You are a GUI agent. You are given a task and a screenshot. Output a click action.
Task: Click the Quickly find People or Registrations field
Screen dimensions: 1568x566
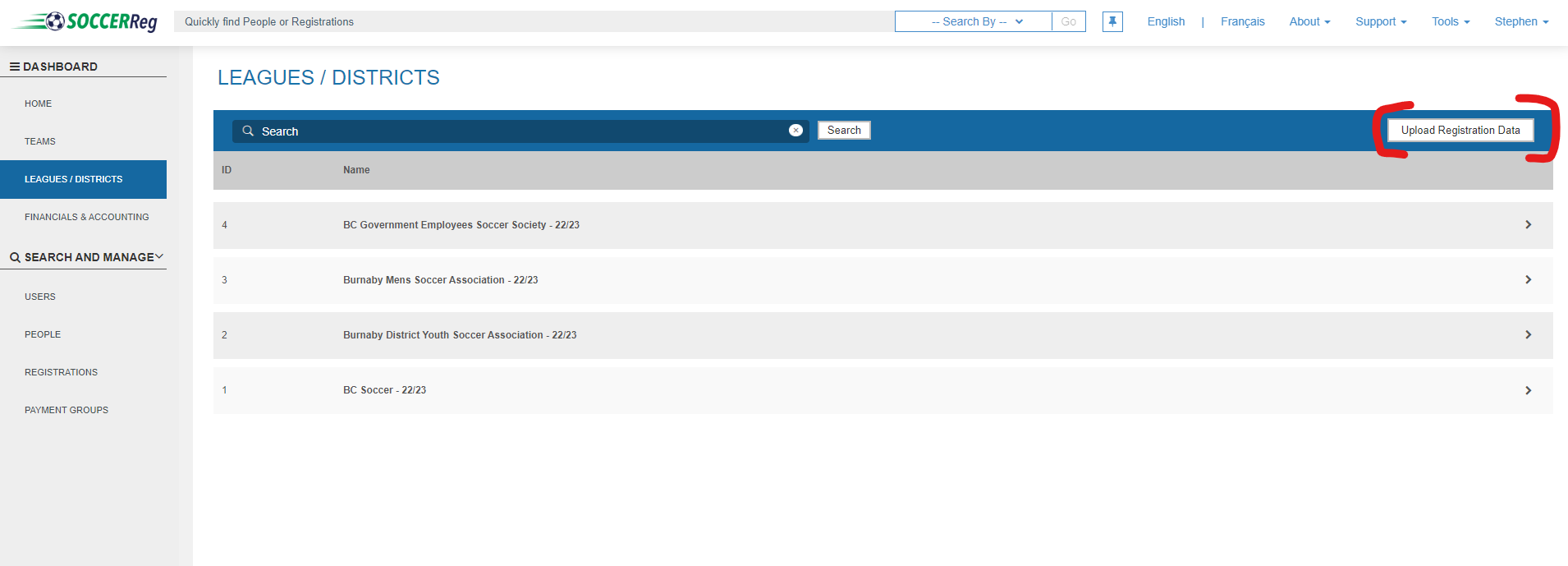534,21
